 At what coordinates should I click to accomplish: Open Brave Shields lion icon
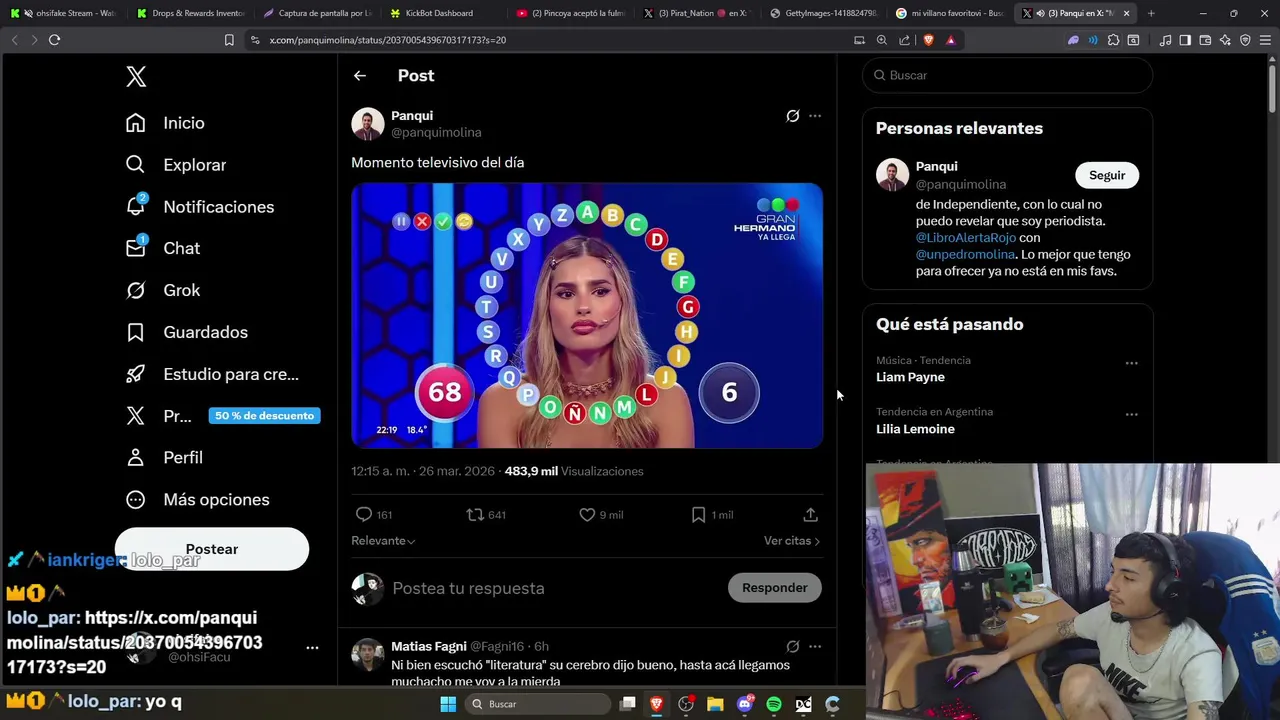tap(928, 40)
